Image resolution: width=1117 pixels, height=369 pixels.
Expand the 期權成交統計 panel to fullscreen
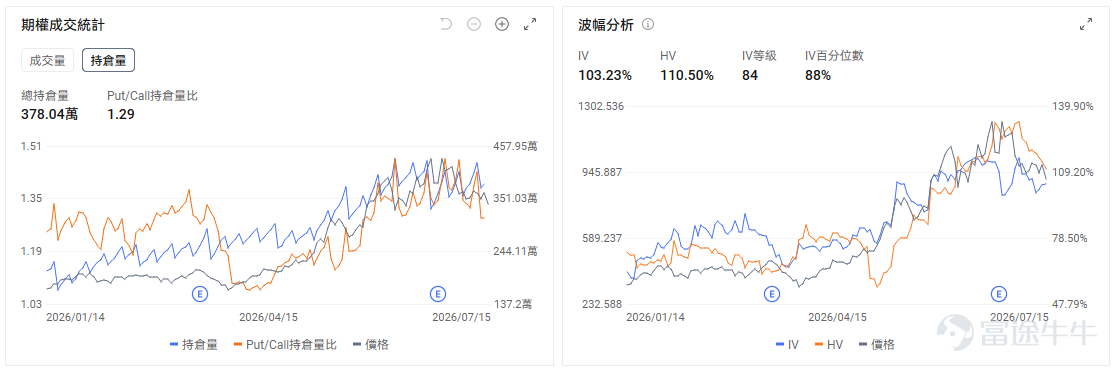530,24
